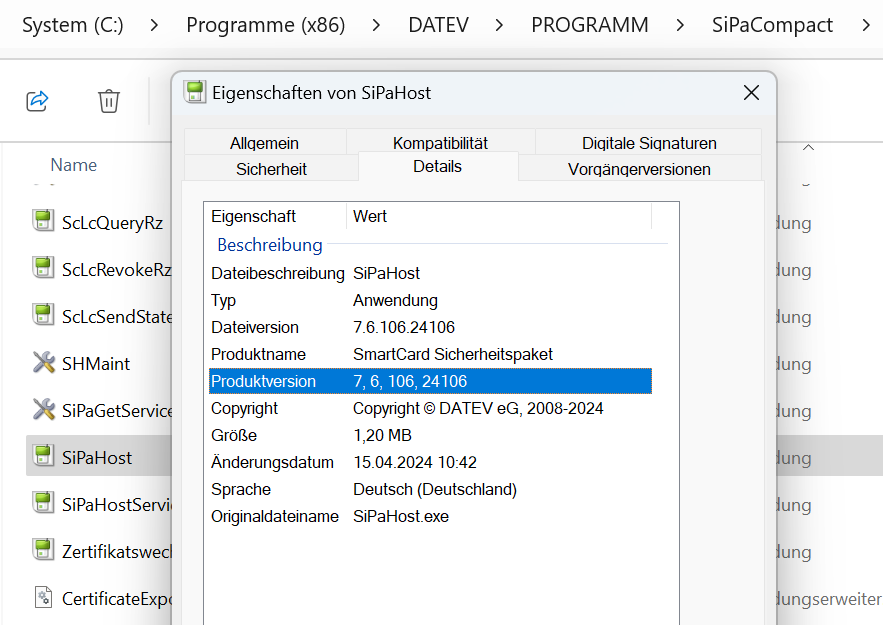The image size is (883, 625).
Task: Open the Programme (x86) breadcrumb link
Action: 265,25
